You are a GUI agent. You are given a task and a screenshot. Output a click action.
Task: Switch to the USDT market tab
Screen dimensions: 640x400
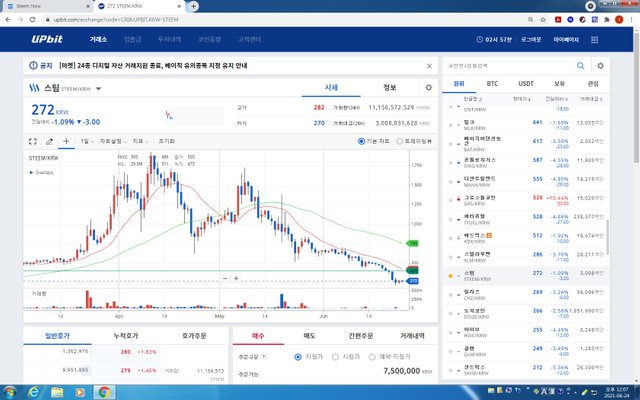coord(526,84)
